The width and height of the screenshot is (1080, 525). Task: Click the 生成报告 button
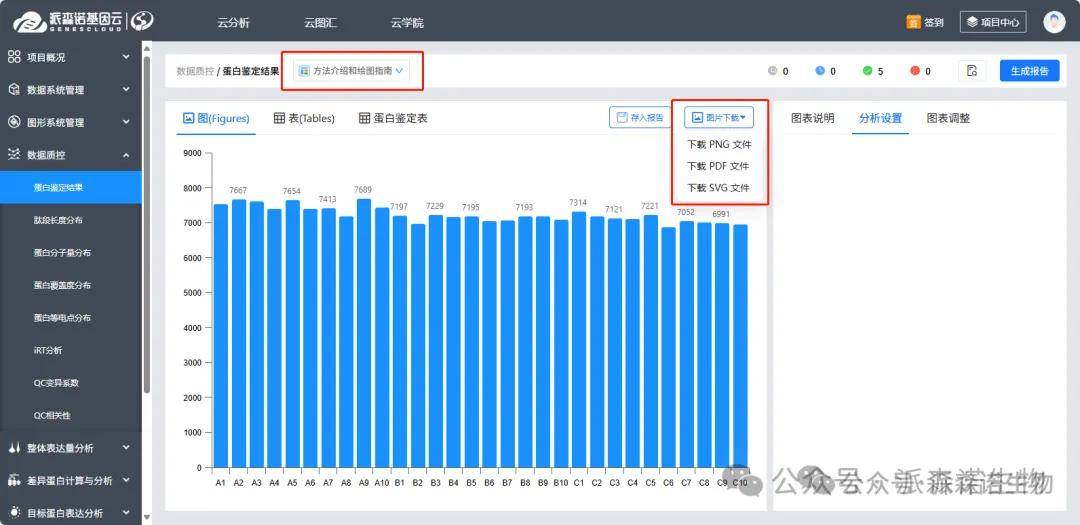coord(1029,71)
